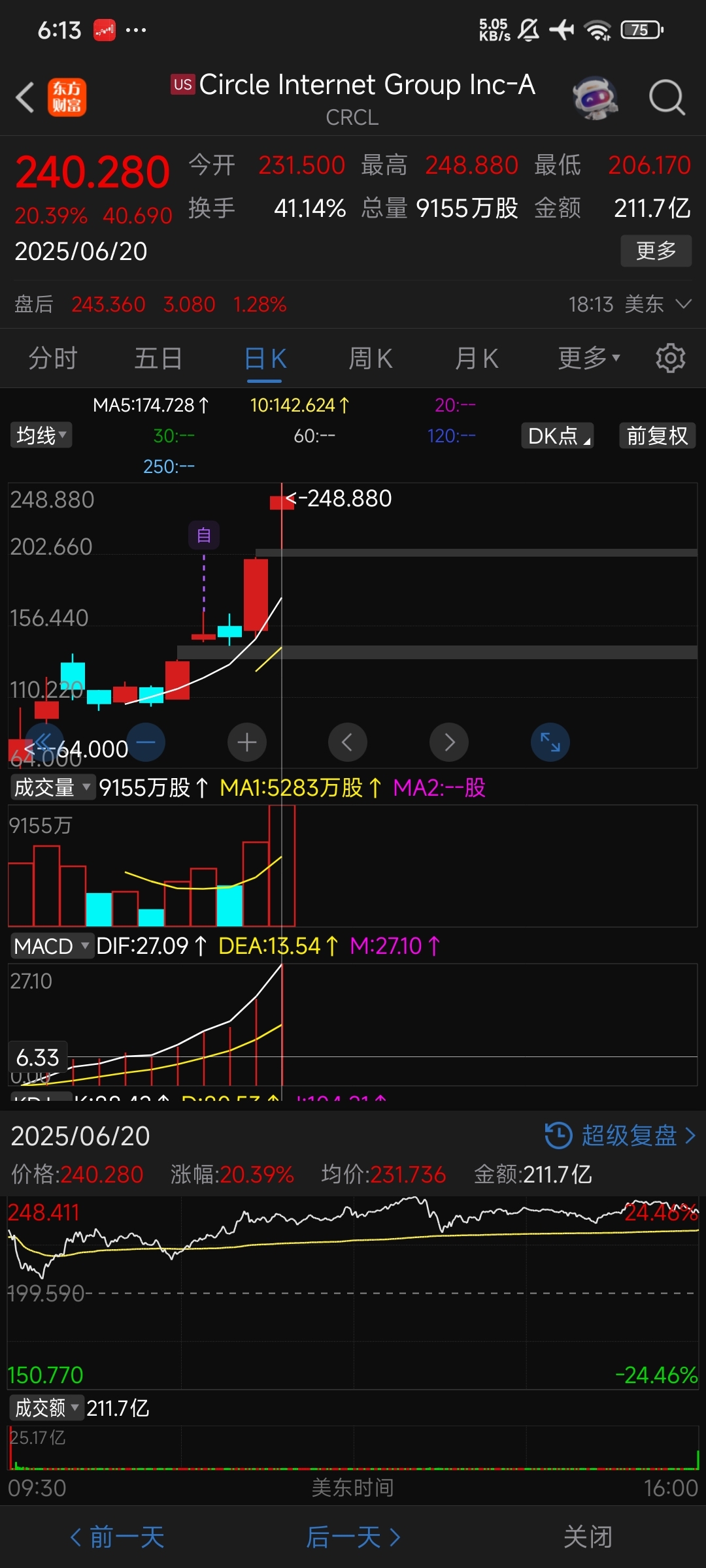Viewport: 706px width, 1568px height.
Task: Change the 前复权 adjustment setting
Action: [658, 436]
